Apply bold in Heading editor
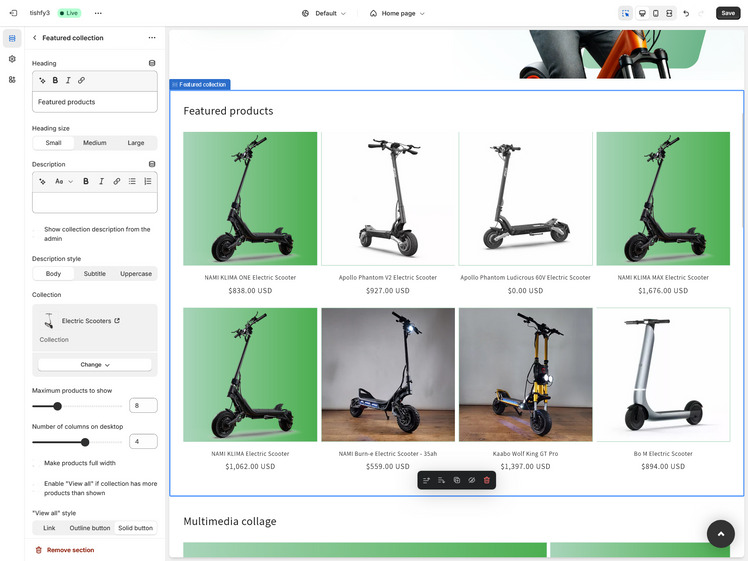Viewport: 748px width, 561px height. point(55,81)
